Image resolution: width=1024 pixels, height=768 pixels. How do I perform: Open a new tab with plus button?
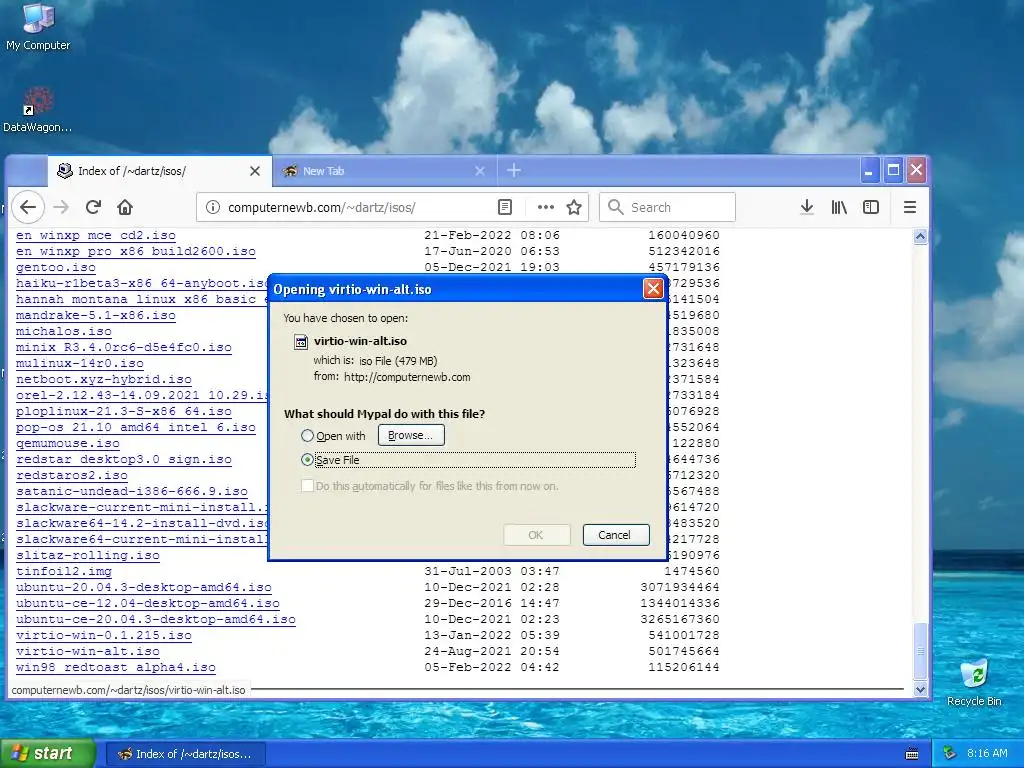[514, 170]
